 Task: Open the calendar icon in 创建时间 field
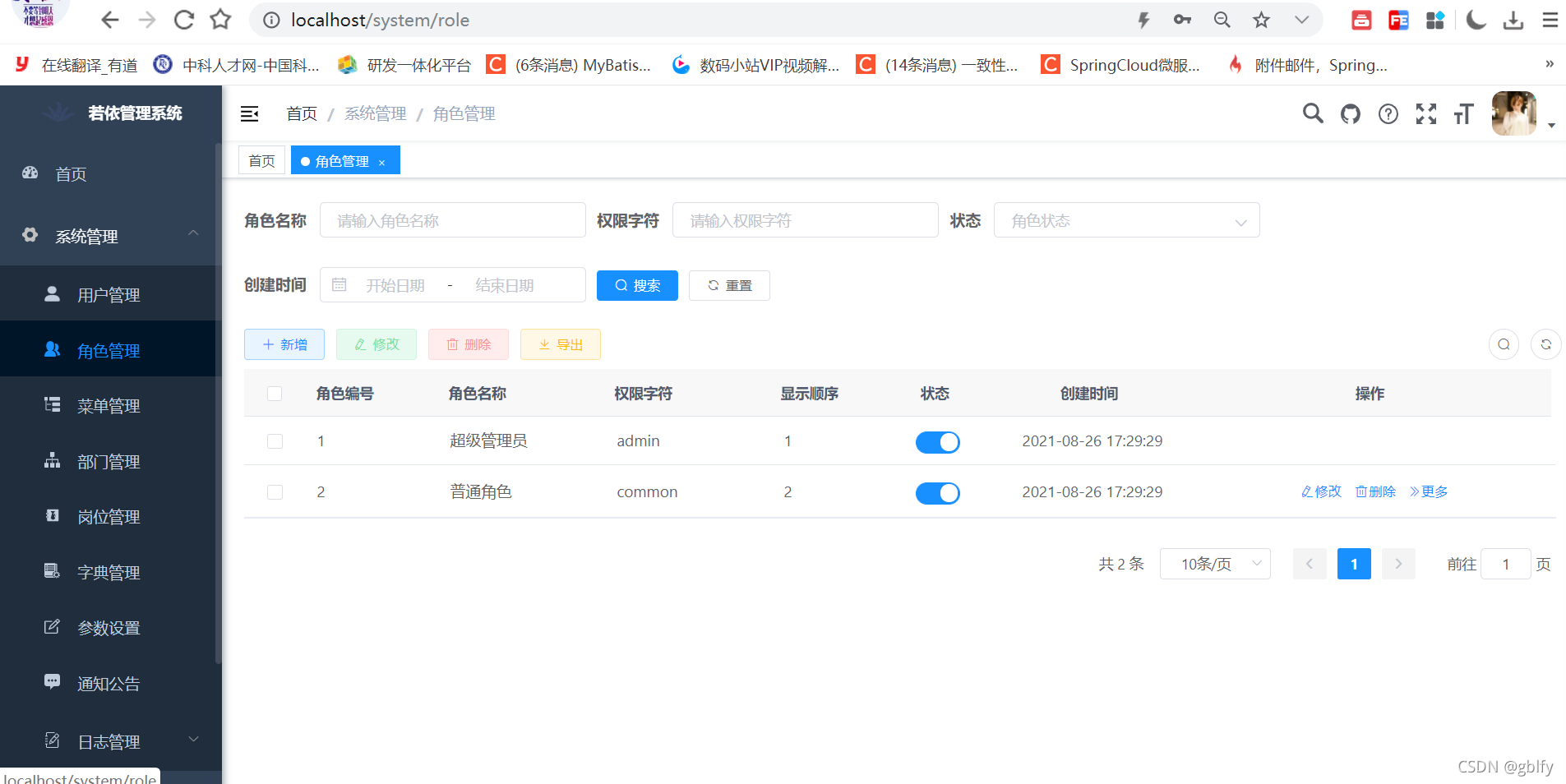340,284
